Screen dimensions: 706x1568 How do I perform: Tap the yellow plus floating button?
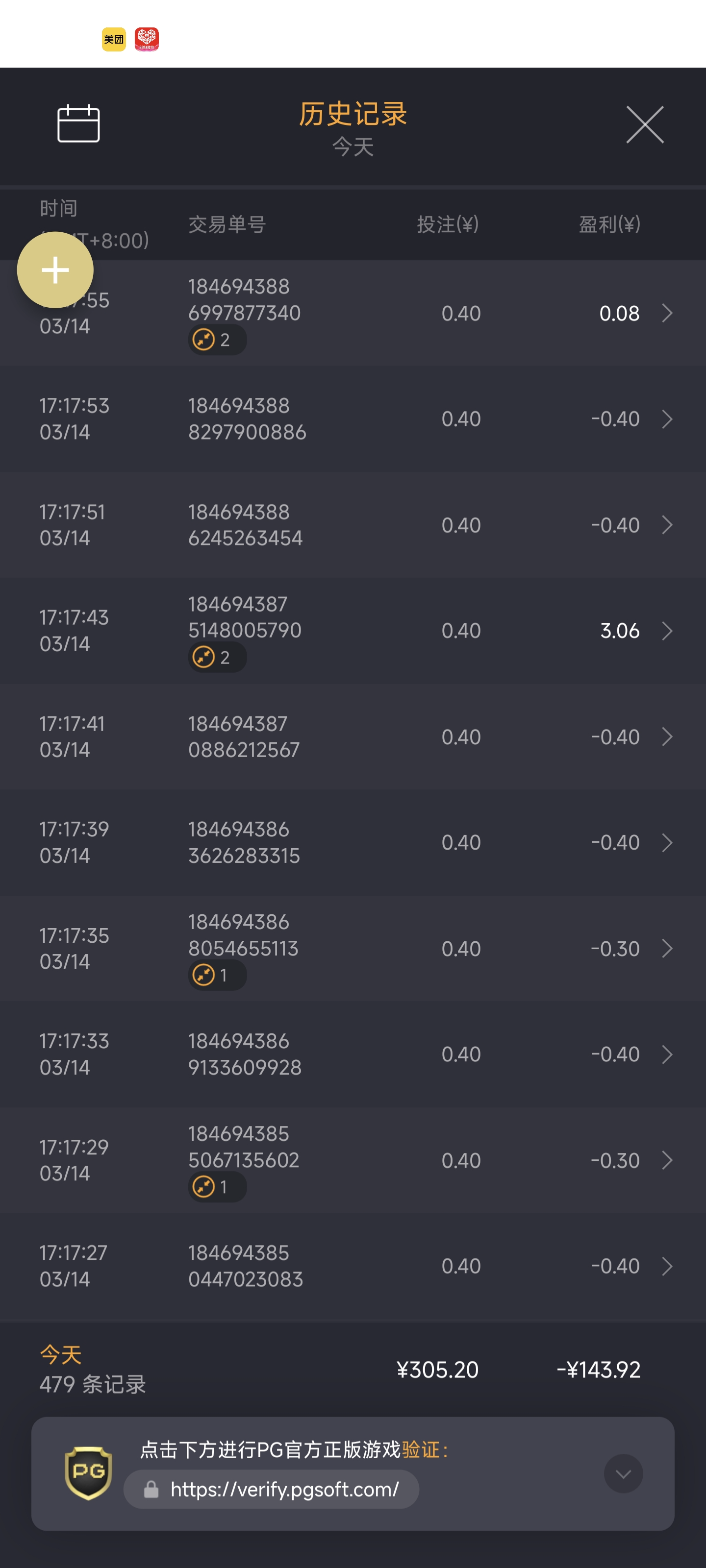coord(55,269)
